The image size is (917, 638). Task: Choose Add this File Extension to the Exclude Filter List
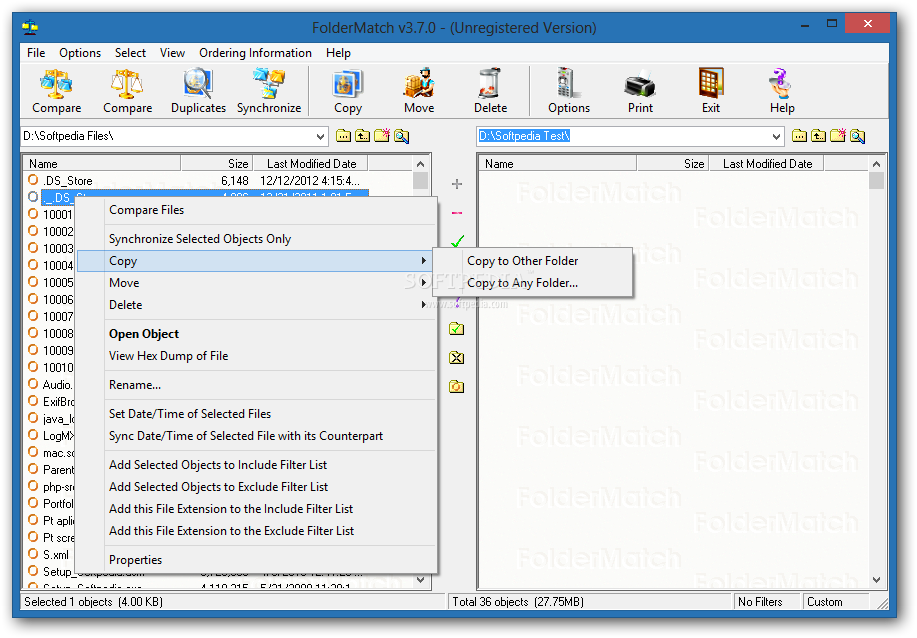tap(257, 531)
